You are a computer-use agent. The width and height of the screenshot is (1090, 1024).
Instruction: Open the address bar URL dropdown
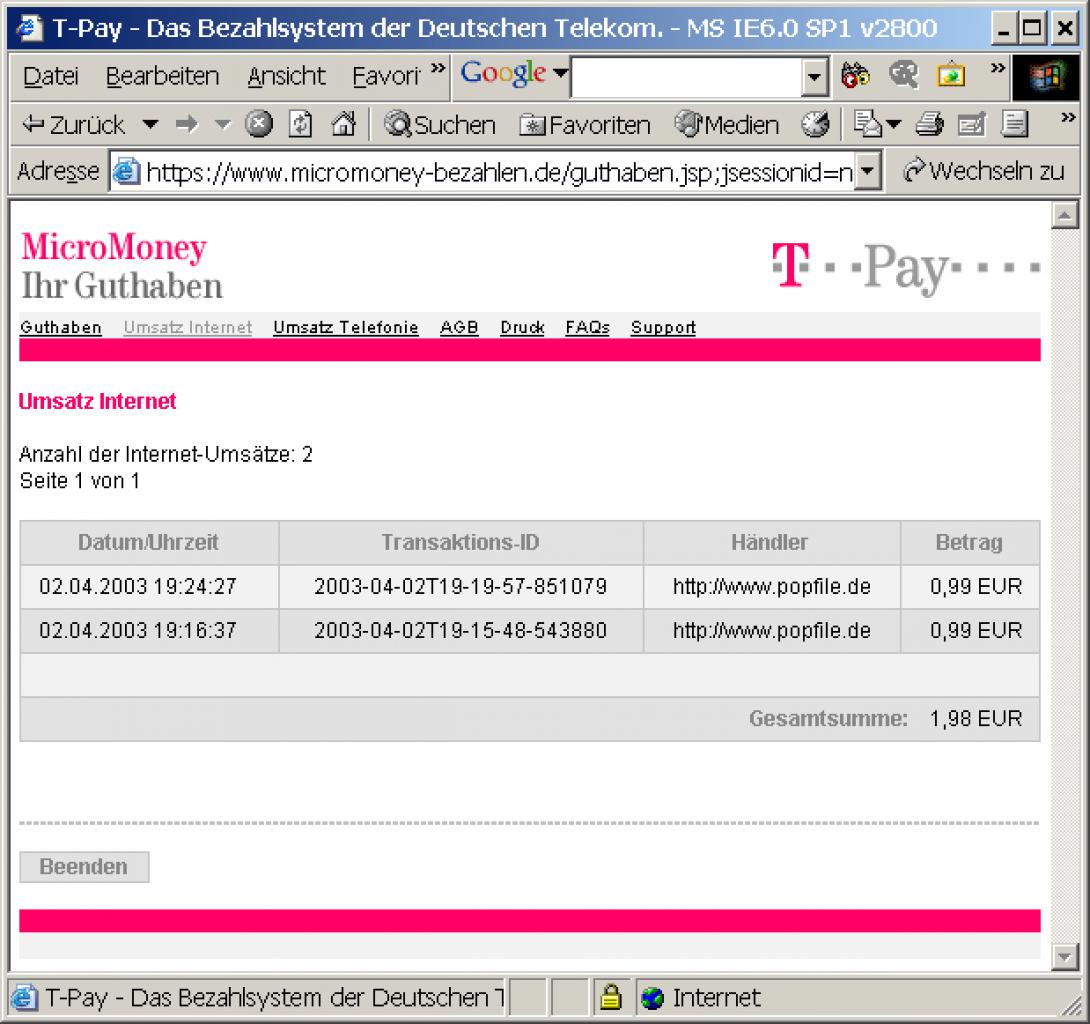868,171
